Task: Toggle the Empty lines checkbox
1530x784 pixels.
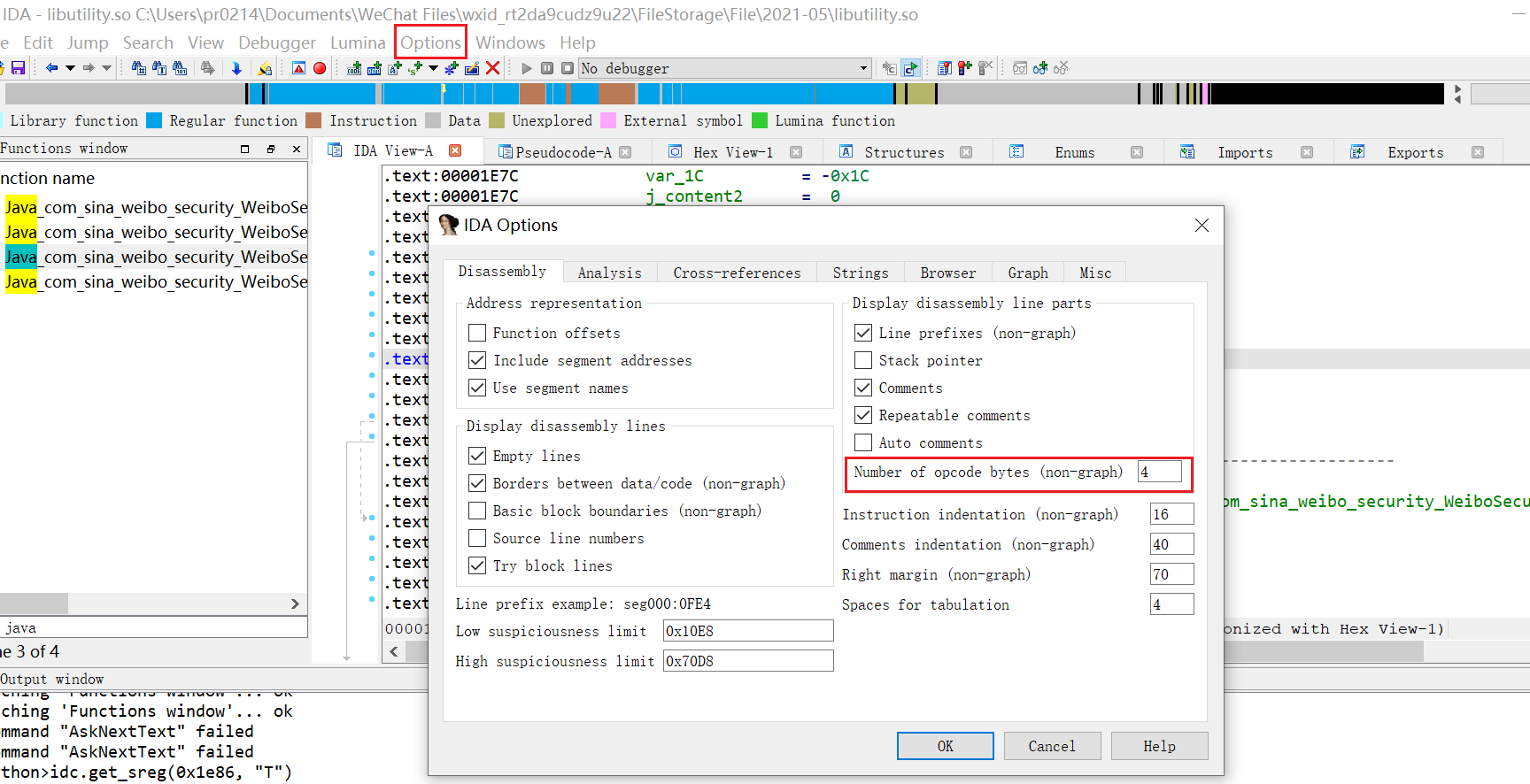Action: pos(477,456)
